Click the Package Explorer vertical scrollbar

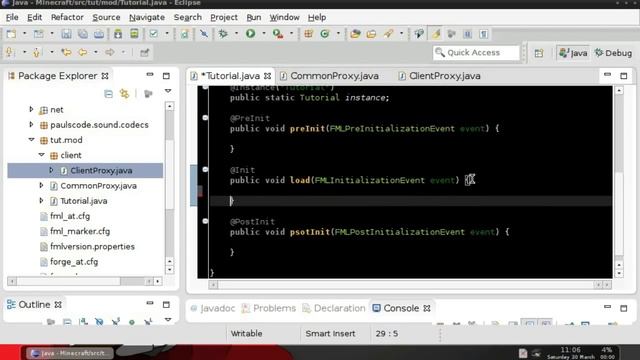tap(170, 188)
